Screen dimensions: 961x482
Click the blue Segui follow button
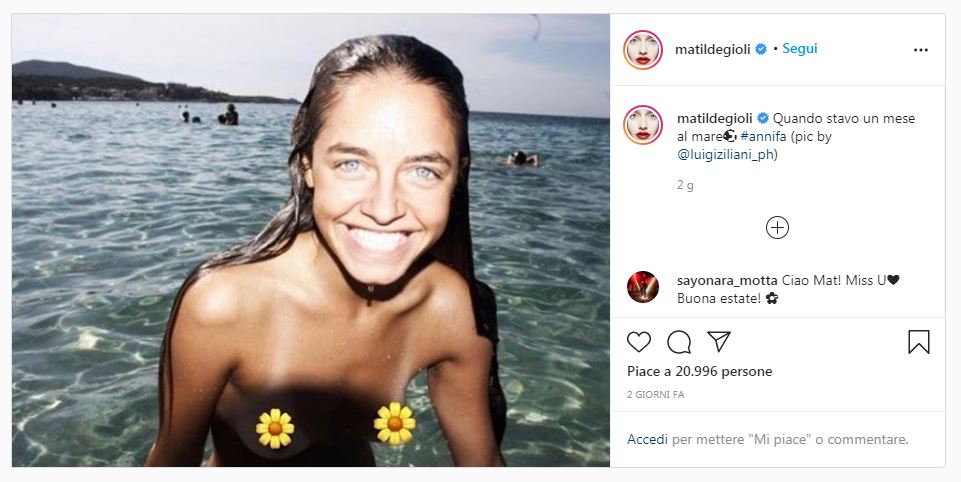click(799, 48)
